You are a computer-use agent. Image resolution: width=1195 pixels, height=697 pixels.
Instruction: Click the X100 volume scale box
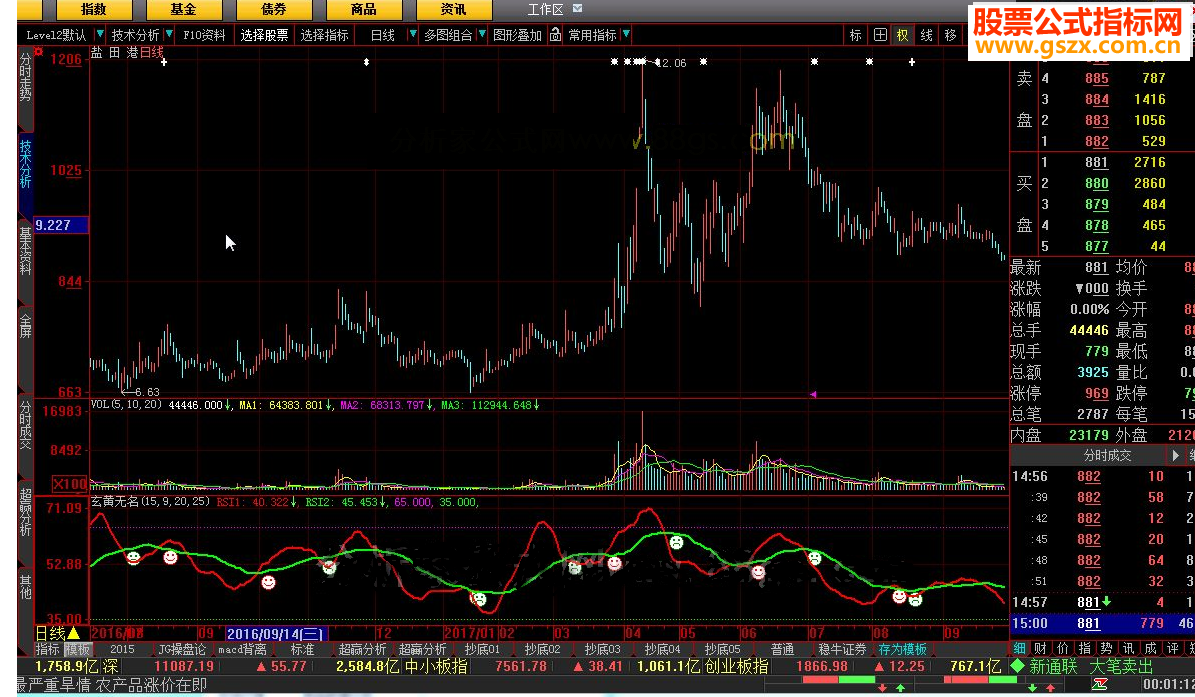click(x=69, y=483)
